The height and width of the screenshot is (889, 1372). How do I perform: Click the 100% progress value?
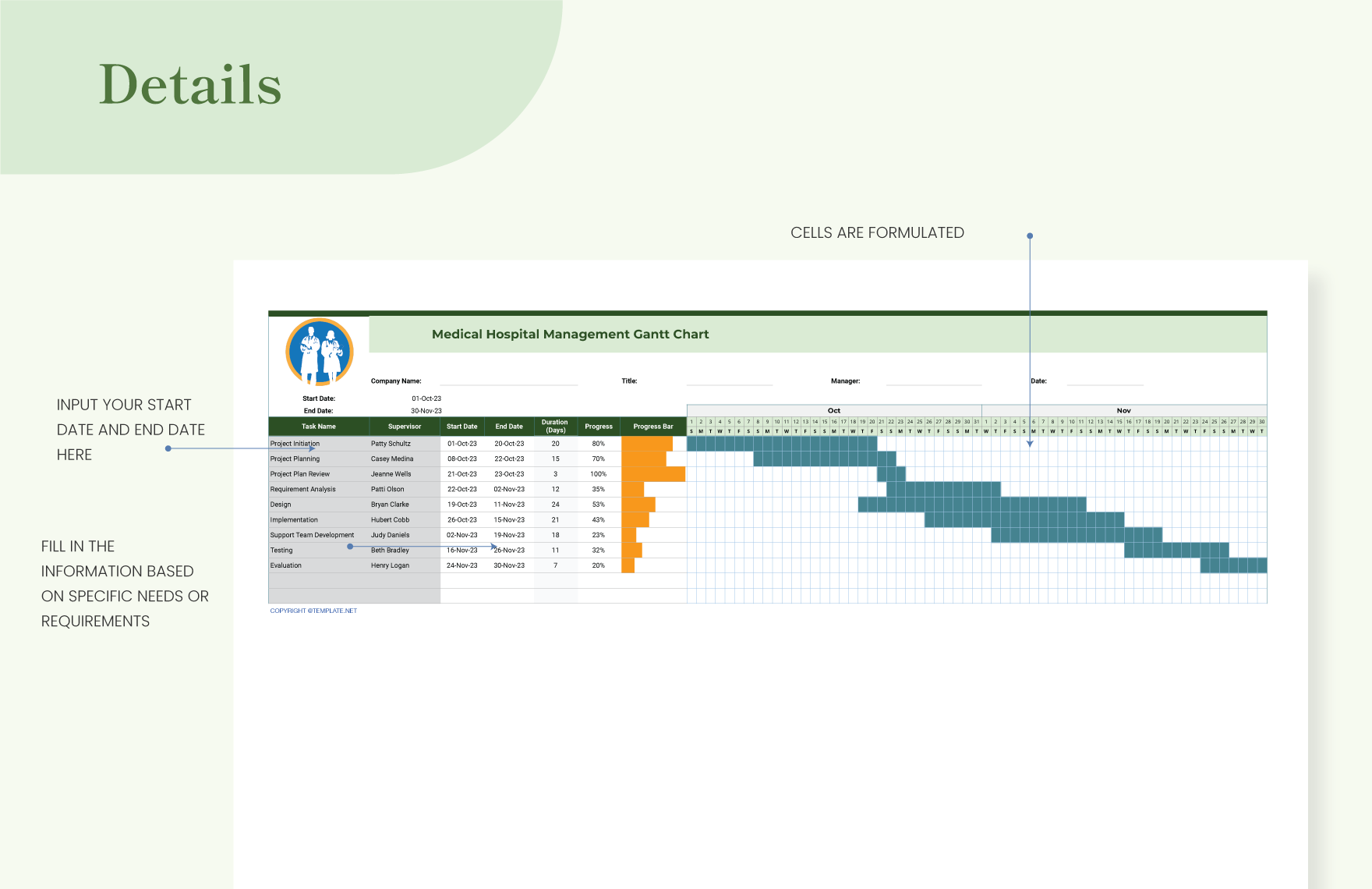pyautogui.click(x=599, y=474)
